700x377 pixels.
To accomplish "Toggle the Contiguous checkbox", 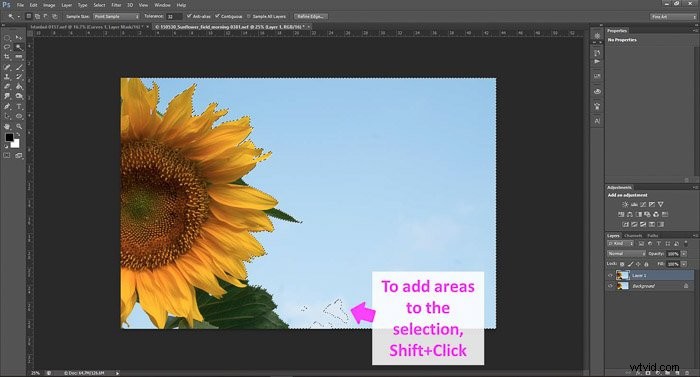I will pyautogui.click(x=217, y=16).
